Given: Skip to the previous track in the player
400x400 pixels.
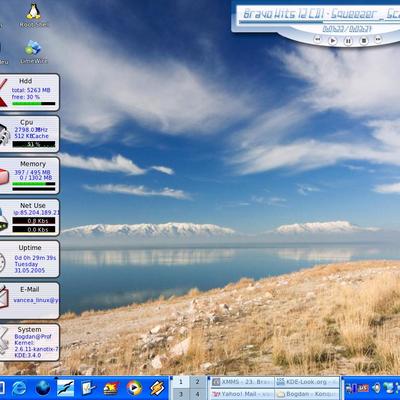Looking at the screenshot, I should click(x=318, y=40).
